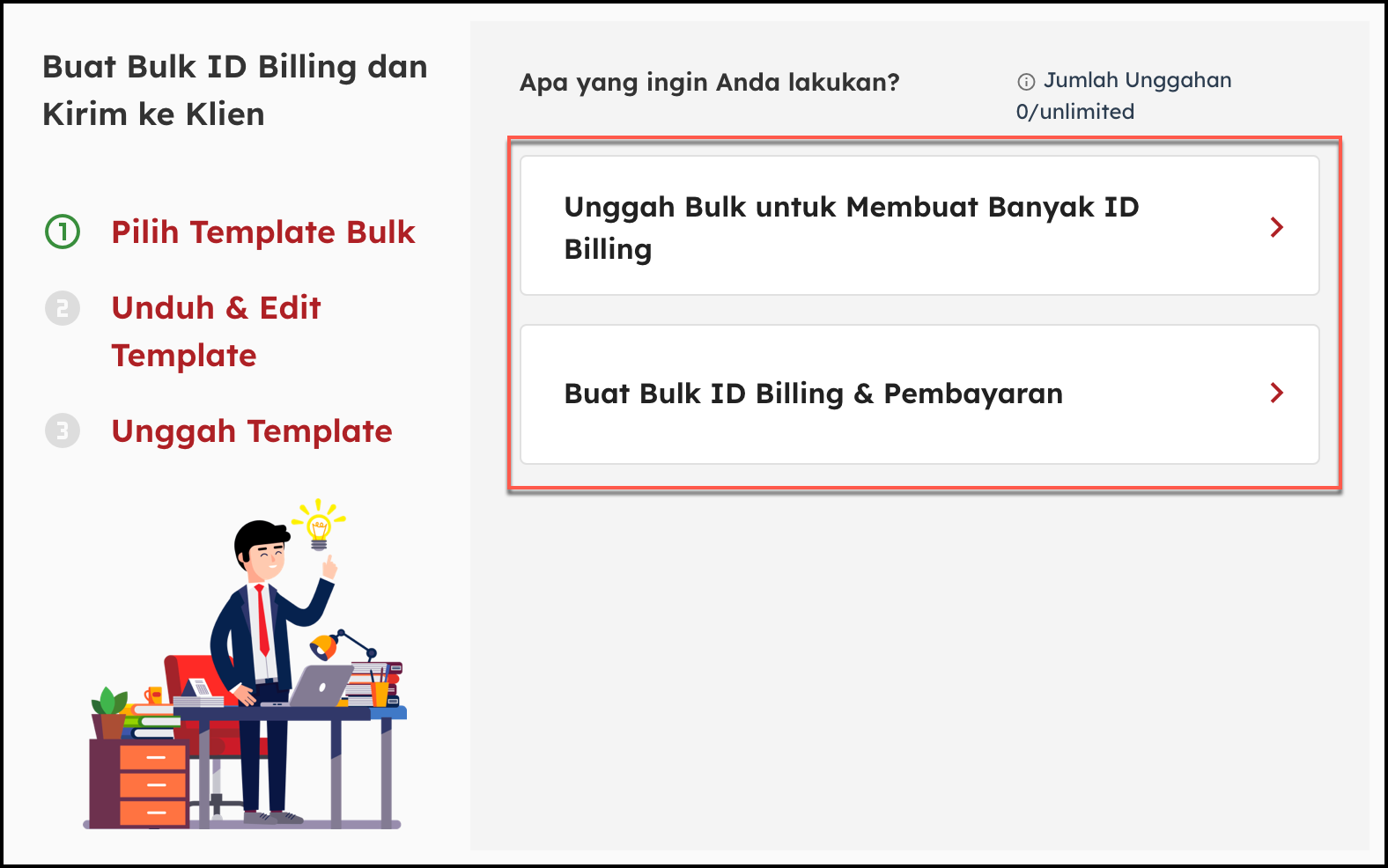Choose Unggah Bulk untuk Membuat Banyak ID Billing
Image resolution: width=1388 pixels, height=868 pixels.
pos(919,225)
